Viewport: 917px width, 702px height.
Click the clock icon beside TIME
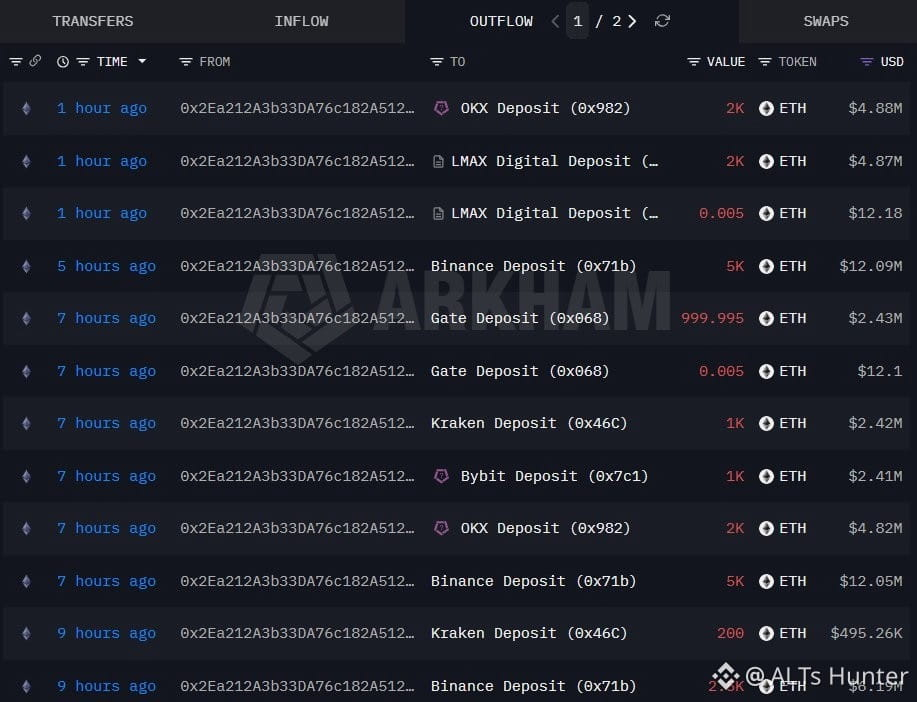click(63, 61)
